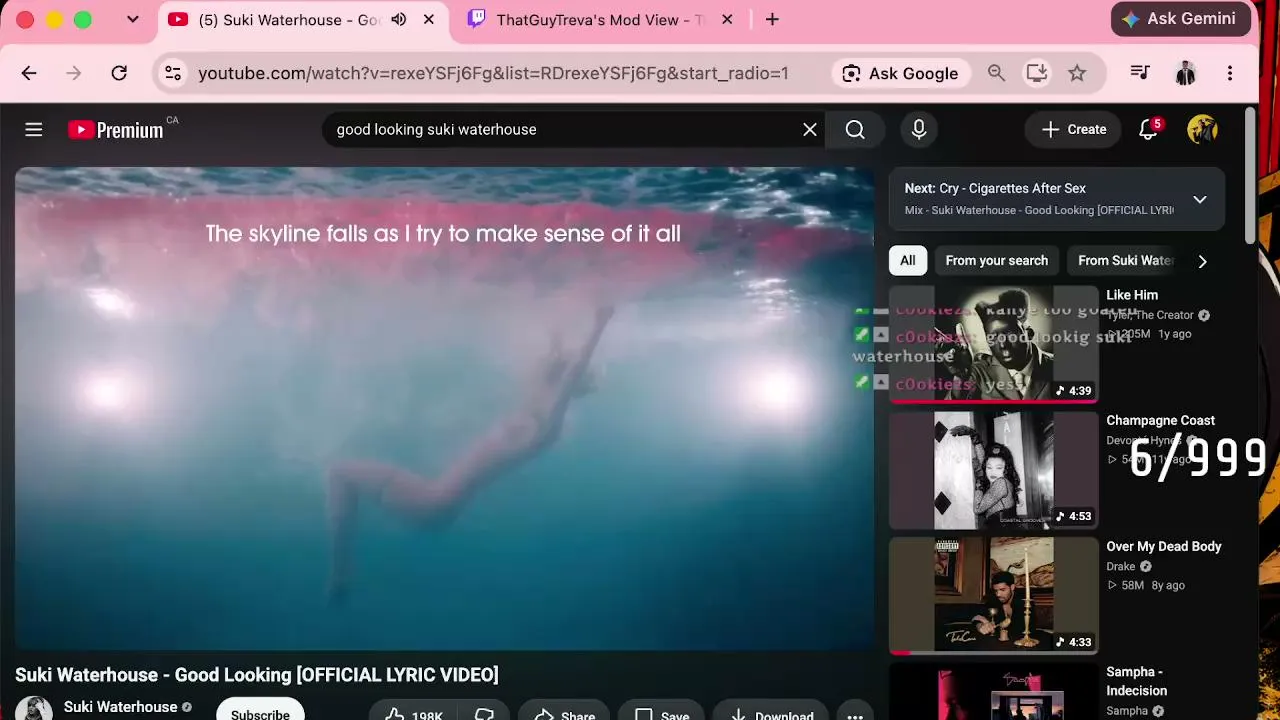Viewport: 1280px width, 720px height.
Task: Open a new browser tab
Action: 772,19
